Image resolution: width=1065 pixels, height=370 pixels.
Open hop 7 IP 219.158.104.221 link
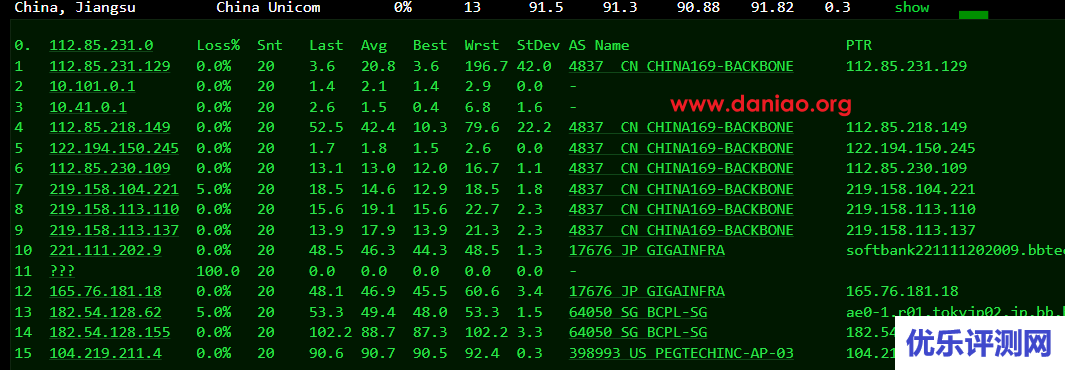tap(114, 189)
